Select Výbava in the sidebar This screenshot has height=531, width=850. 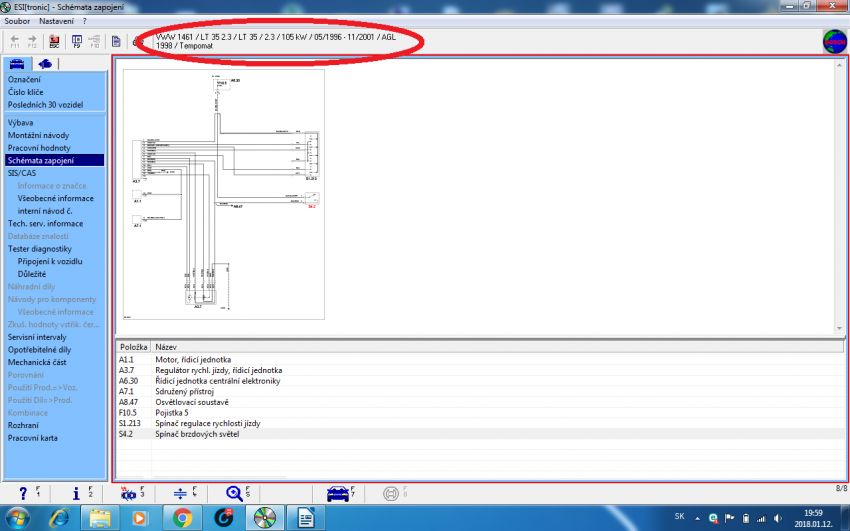[20, 123]
